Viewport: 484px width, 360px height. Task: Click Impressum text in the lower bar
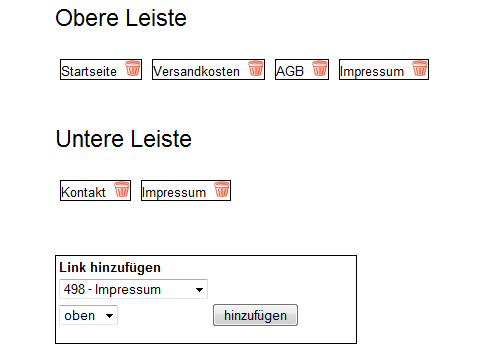[x=174, y=193]
